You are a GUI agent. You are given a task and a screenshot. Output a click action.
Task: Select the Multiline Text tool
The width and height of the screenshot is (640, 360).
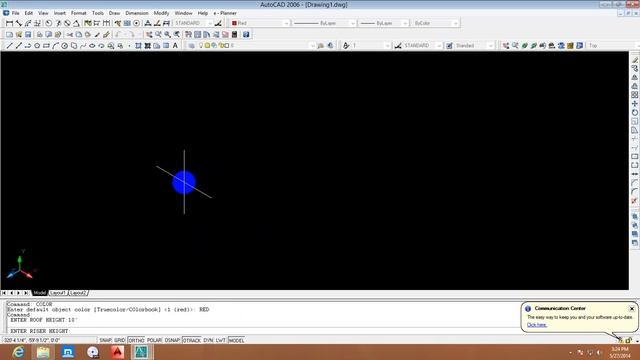click(x=175, y=46)
